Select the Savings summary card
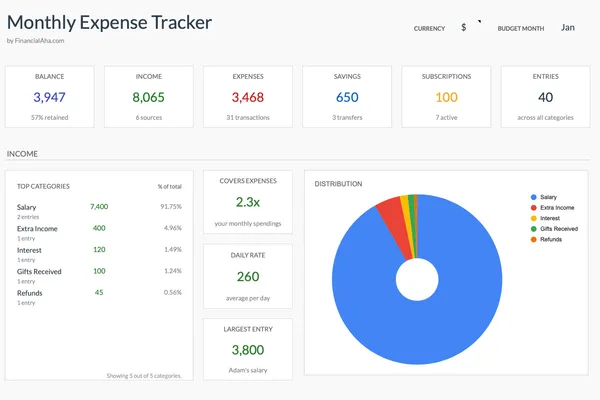 point(346,98)
